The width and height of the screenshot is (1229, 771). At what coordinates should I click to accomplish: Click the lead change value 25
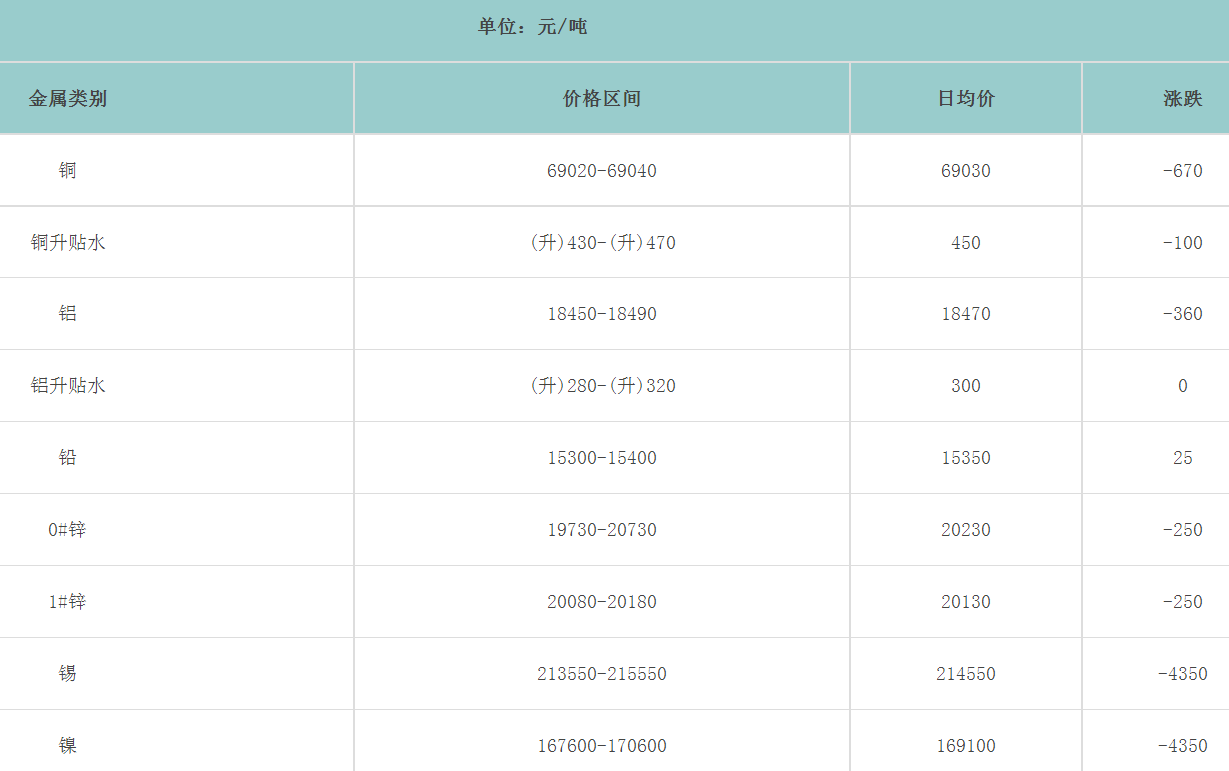(1182, 458)
